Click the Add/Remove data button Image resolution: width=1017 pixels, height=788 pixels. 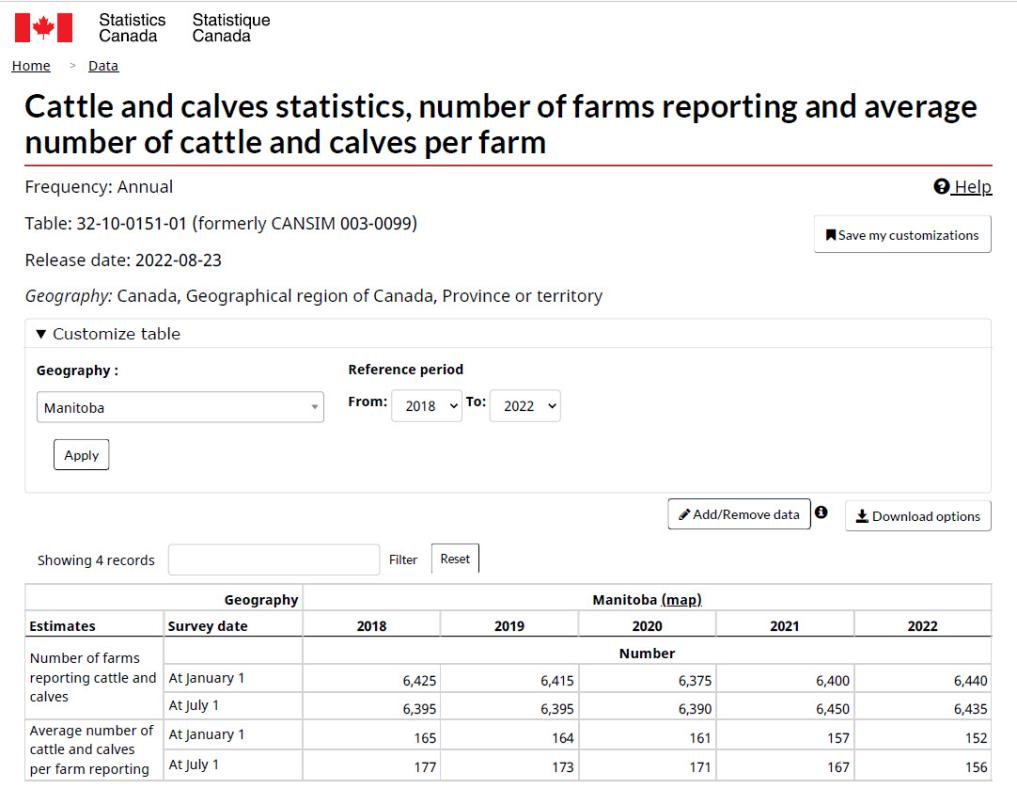tap(739, 515)
